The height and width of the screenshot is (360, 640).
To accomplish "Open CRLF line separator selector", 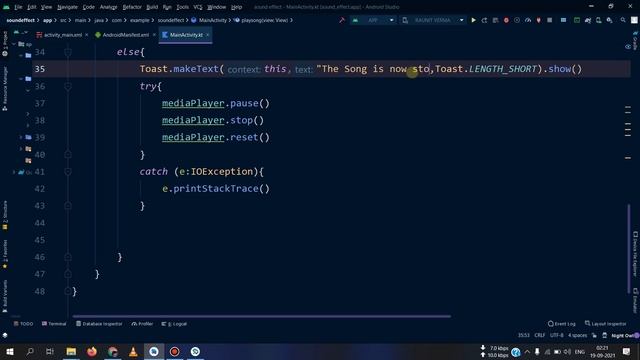I will pyautogui.click(x=540, y=335).
